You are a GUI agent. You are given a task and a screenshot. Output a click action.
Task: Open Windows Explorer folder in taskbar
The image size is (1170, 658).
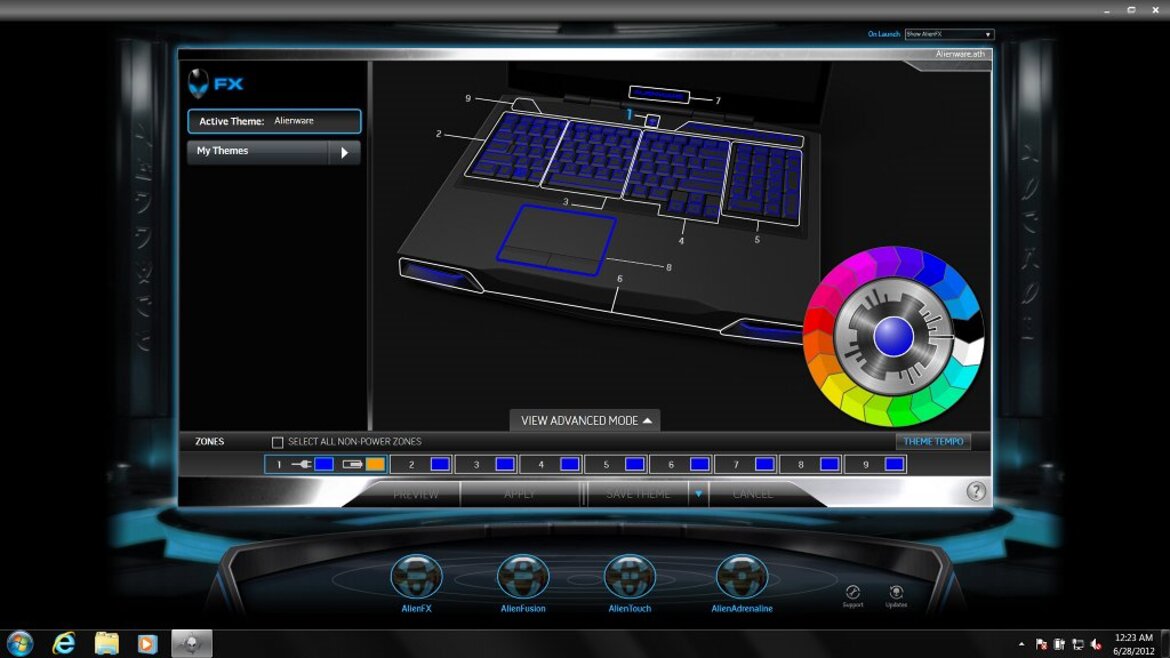[106, 643]
